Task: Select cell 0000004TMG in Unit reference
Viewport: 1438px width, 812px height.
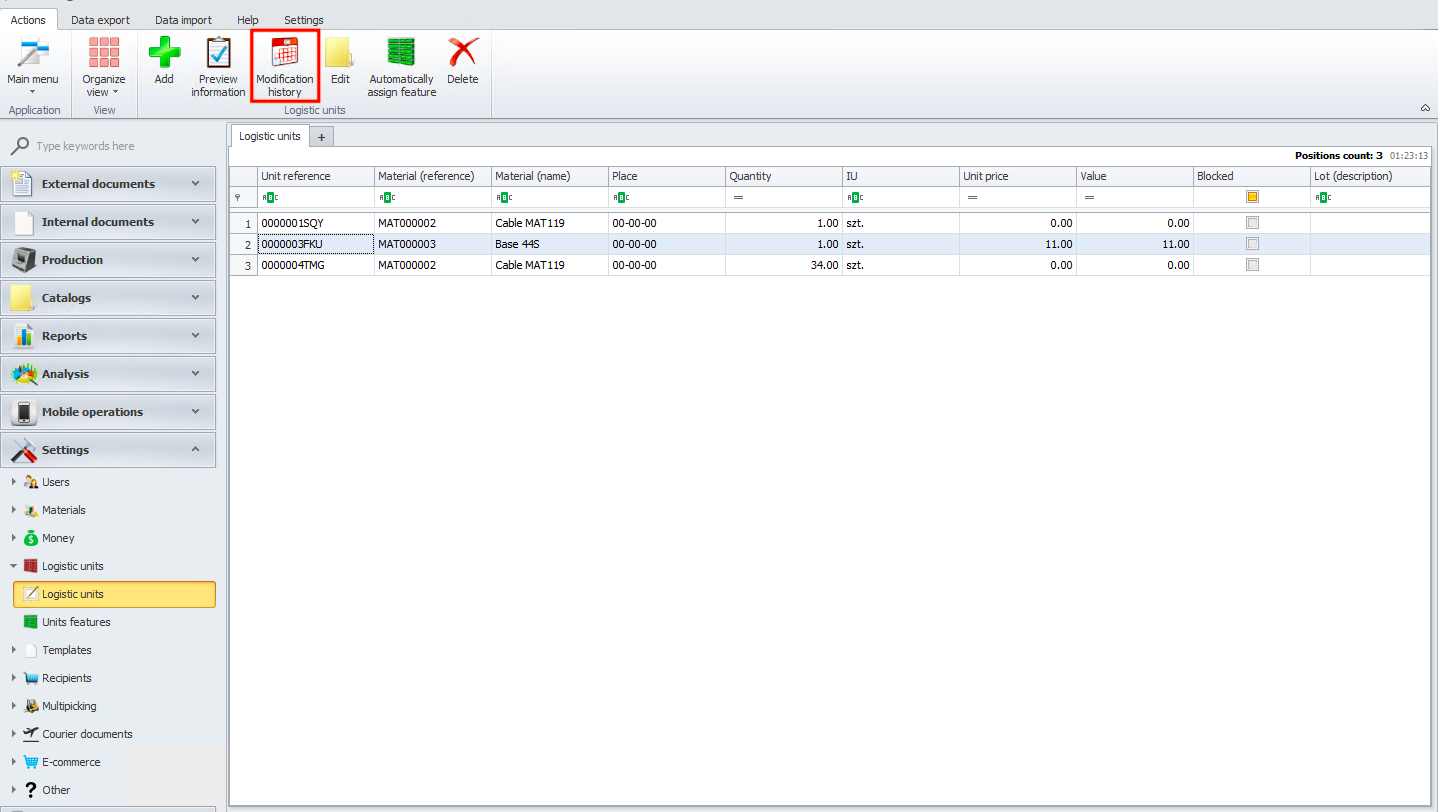Action: 315,265
